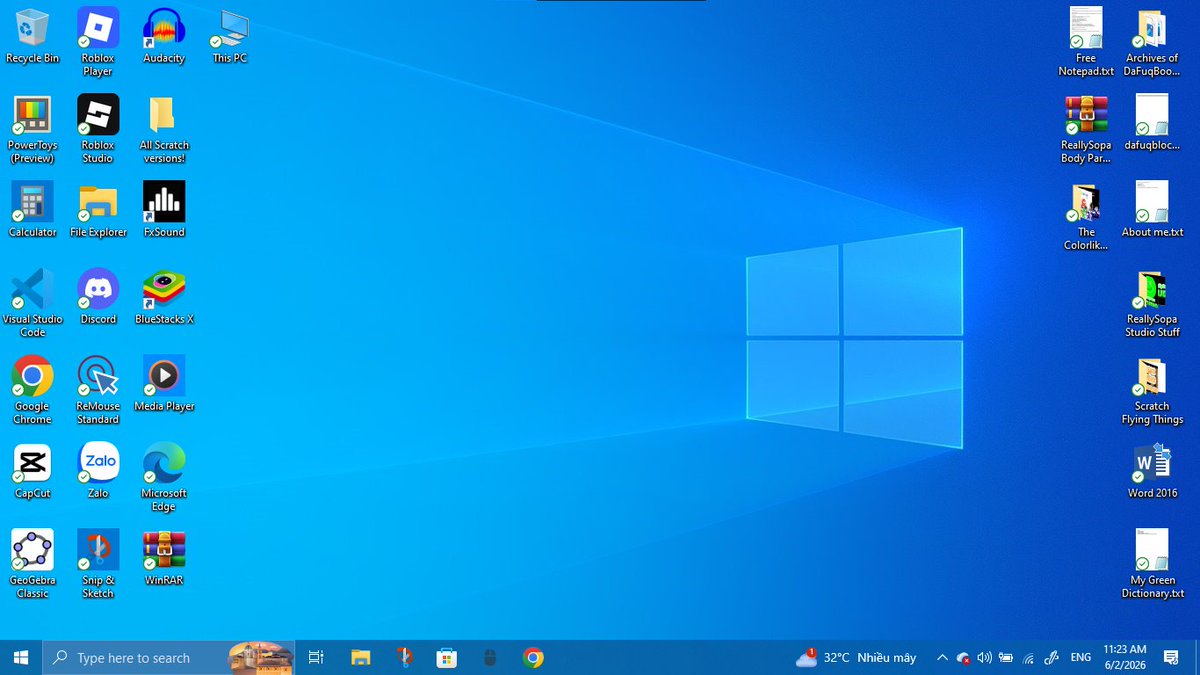
Task: Select the Media Player desktop icon
Action: click(x=164, y=384)
